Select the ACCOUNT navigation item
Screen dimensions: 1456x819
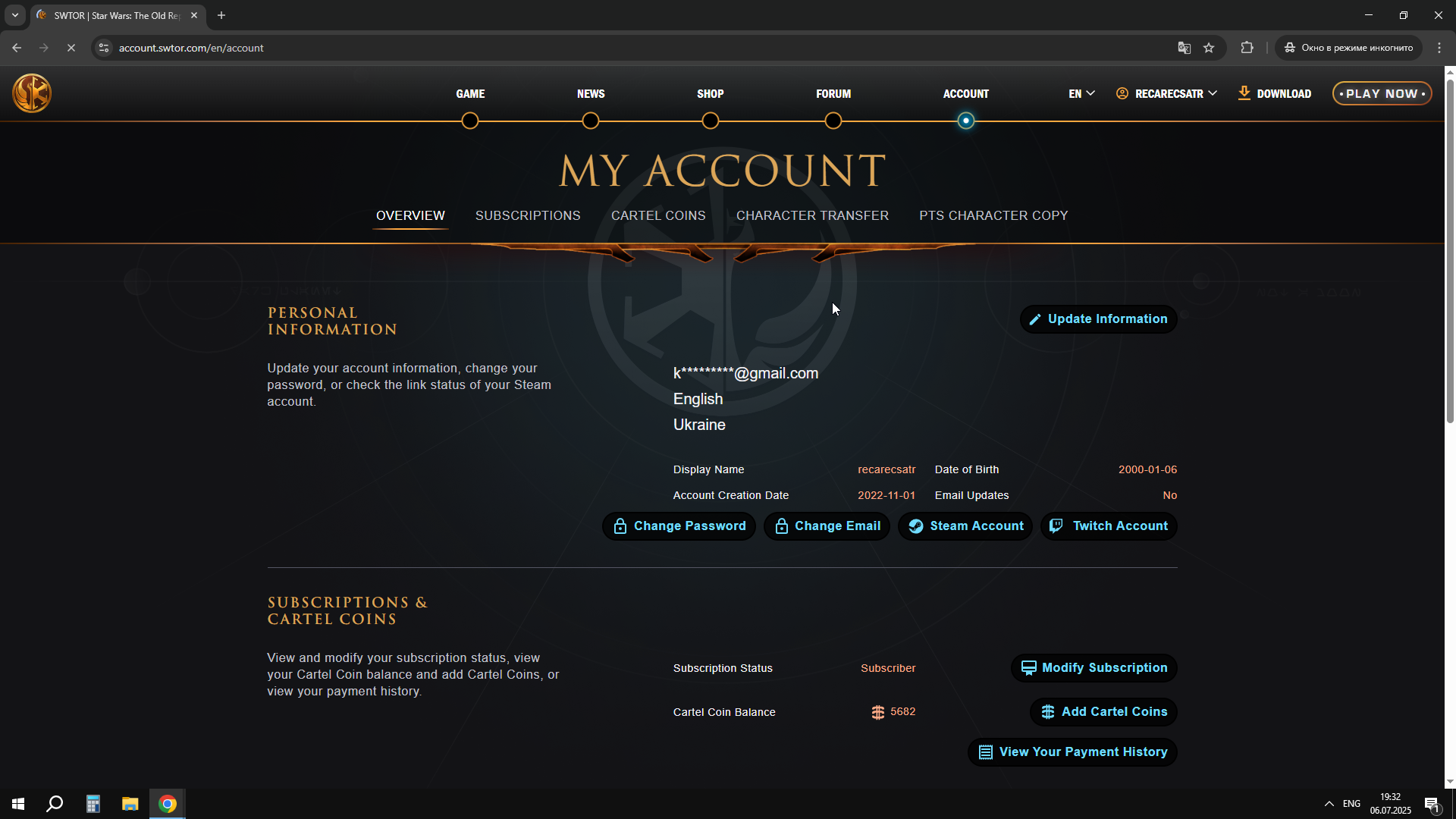[965, 93]
